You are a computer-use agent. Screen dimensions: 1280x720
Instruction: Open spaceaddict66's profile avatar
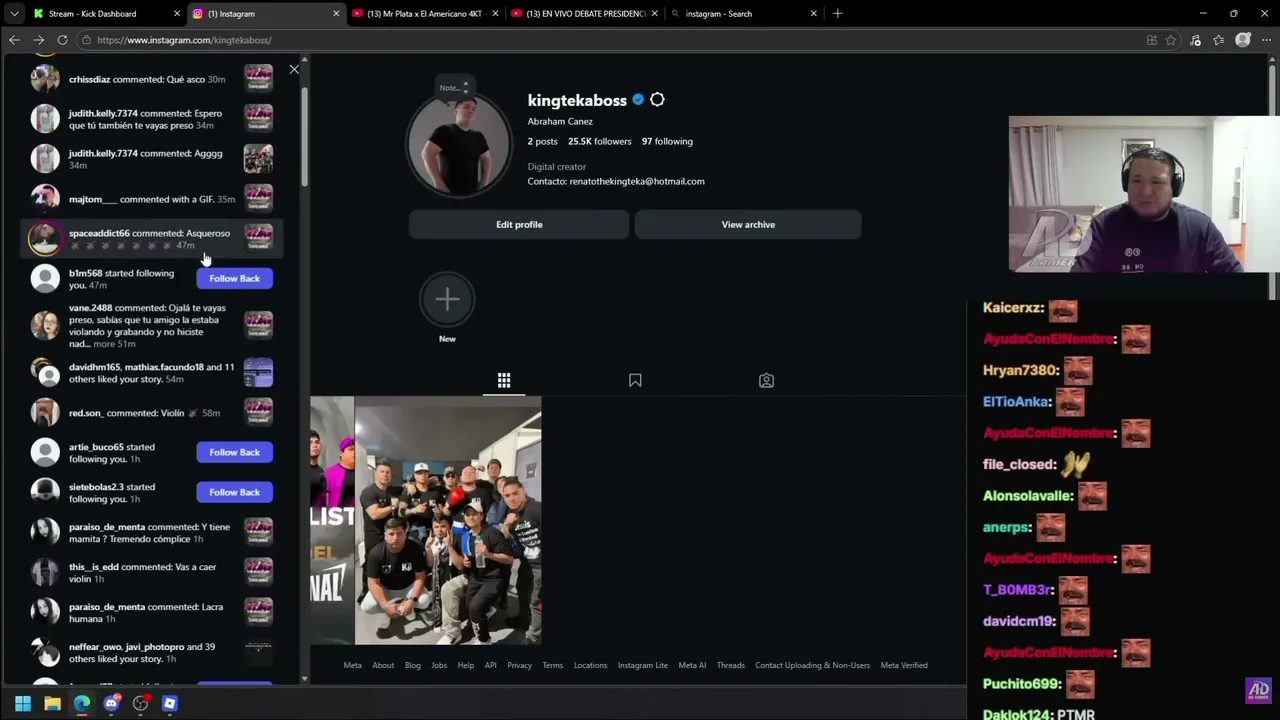pyautogui.click(x=45, y=238)
